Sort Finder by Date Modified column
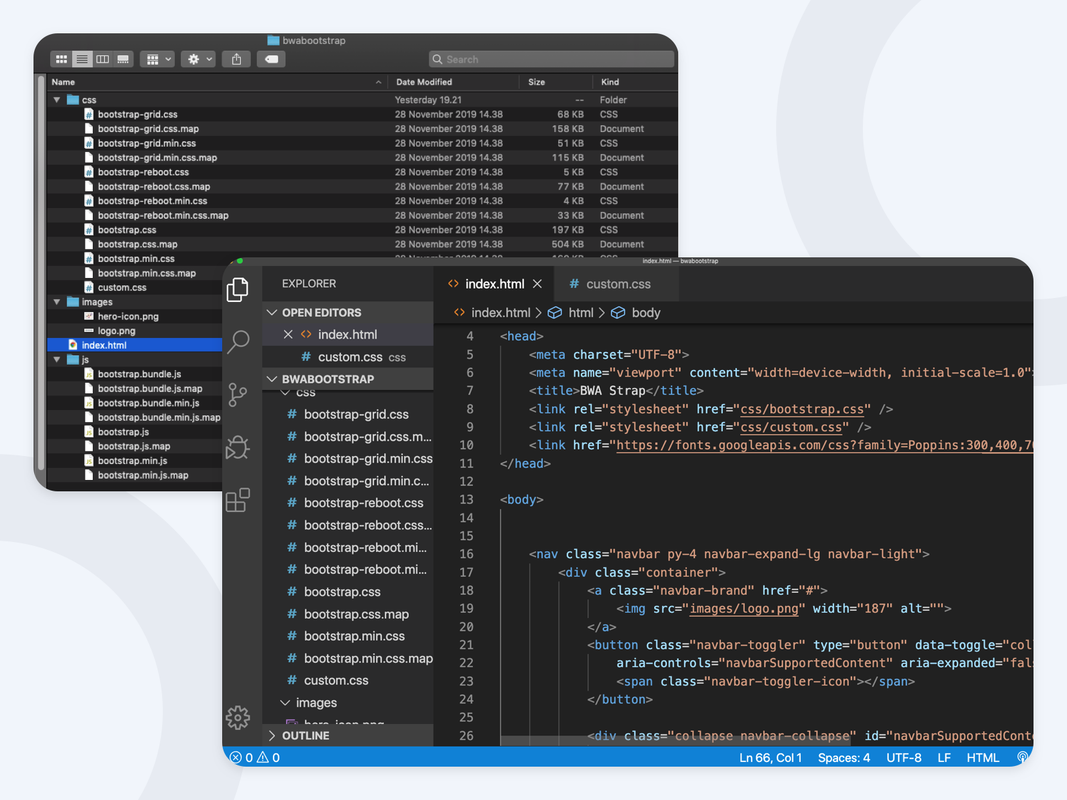The image size is (1067, 800). (x=453, y=82)
